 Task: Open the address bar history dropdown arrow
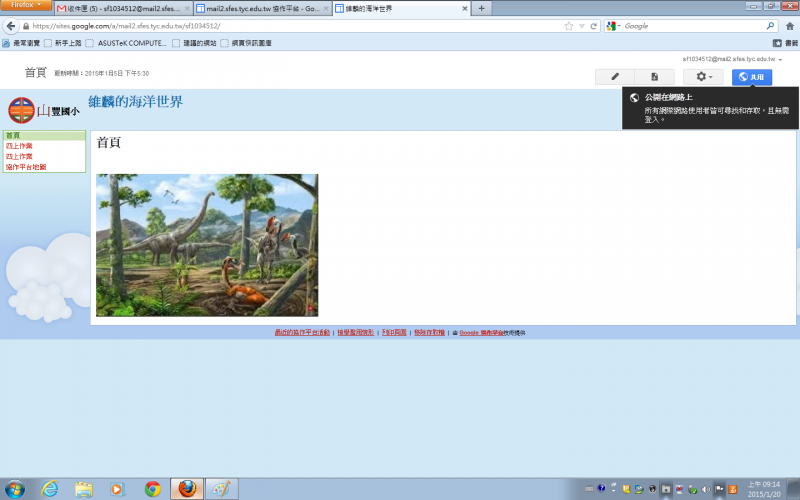tap(582, 26)
